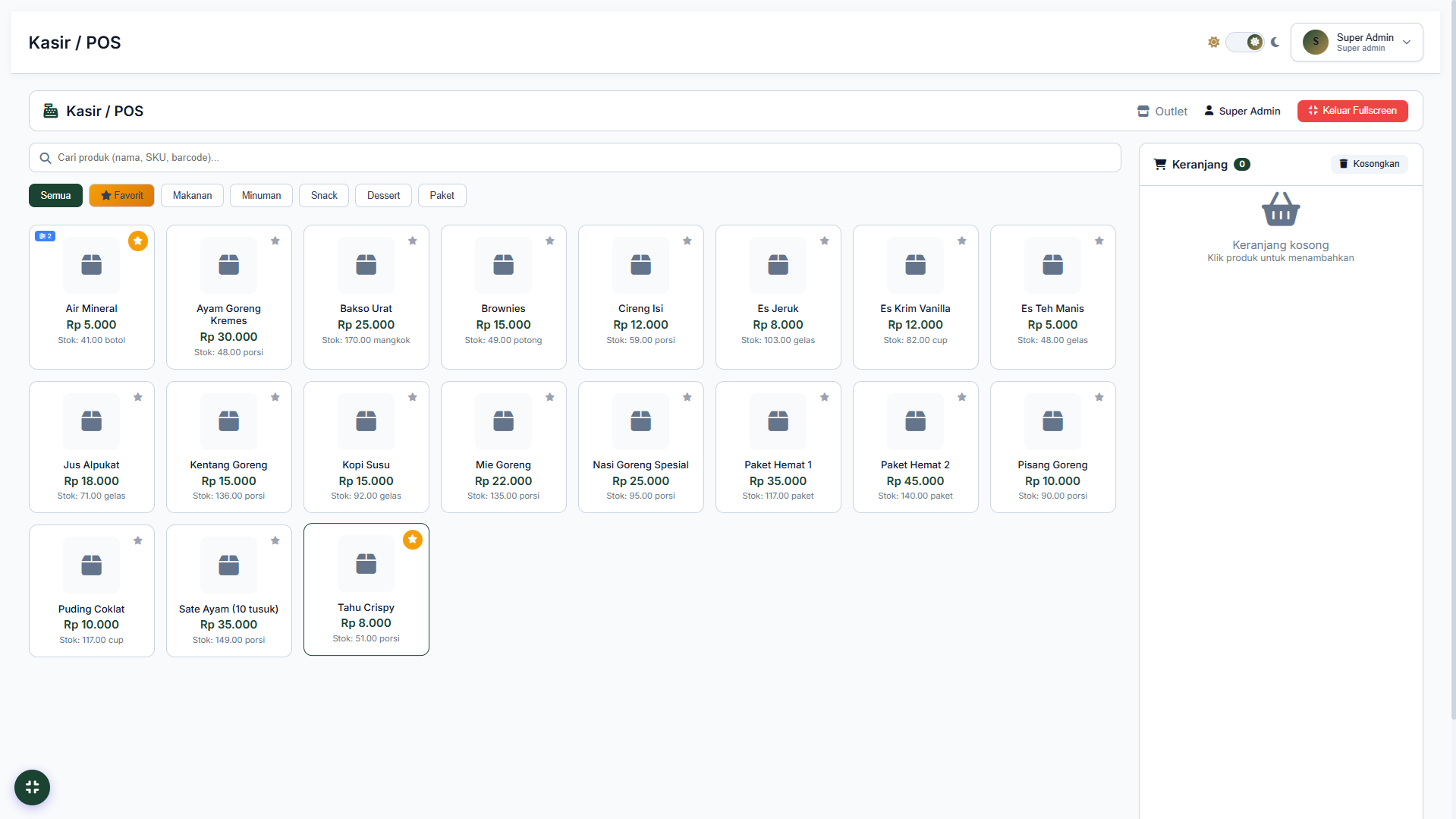The height and width of the screenshot is (819, 1456).
Task: Click the moon icon right of theme switch
Action: click(1274, 42)
